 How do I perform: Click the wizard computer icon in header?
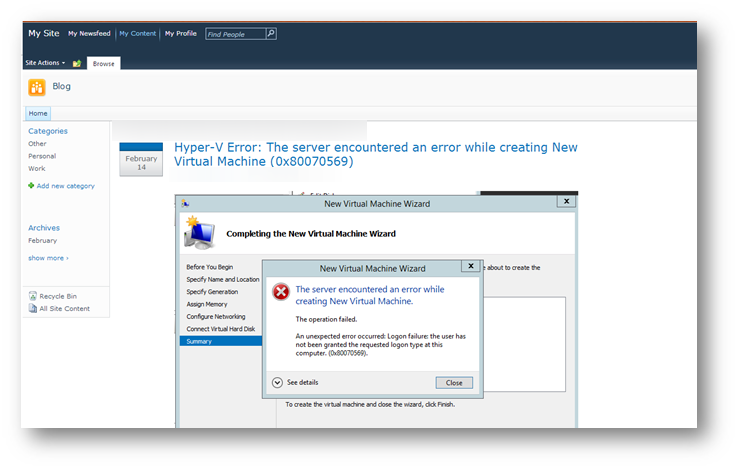[x=199, y=231]
